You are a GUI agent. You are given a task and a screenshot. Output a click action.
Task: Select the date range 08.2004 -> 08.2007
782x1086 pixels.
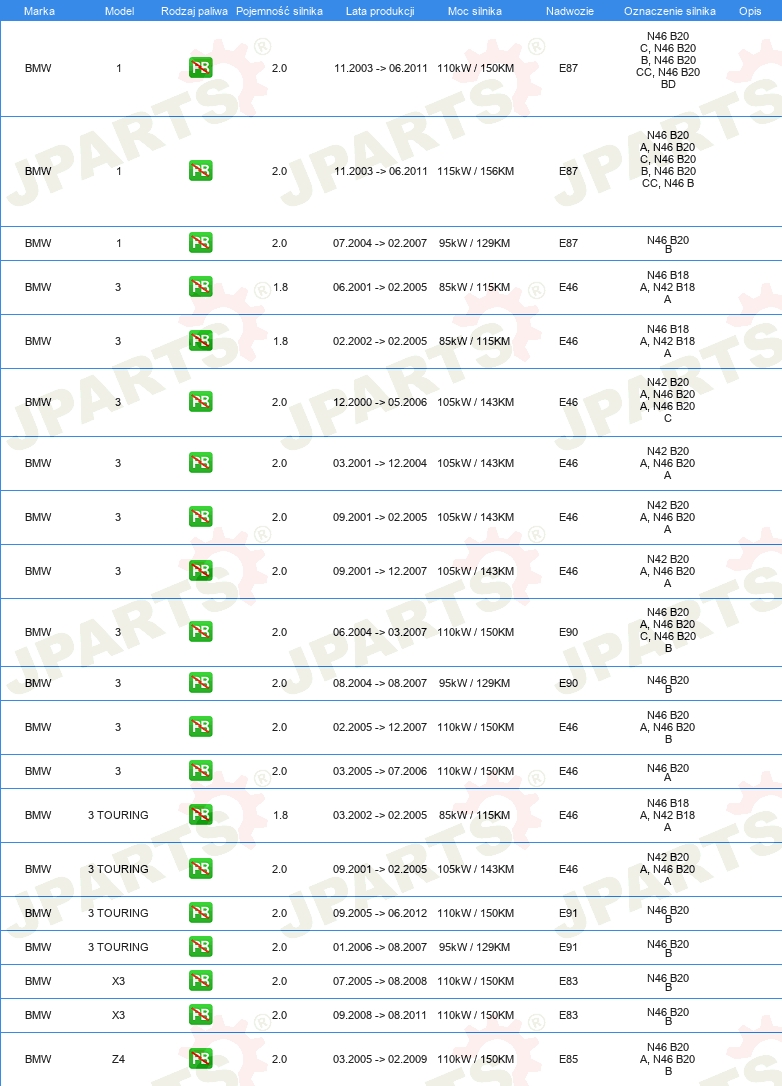pos(380,684)
